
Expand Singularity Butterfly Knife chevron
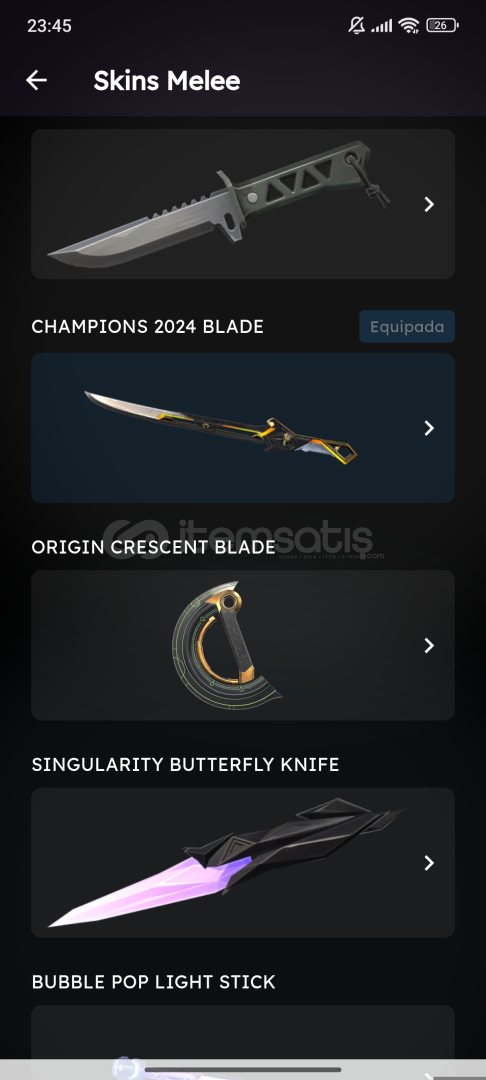(x=429, y=862)
